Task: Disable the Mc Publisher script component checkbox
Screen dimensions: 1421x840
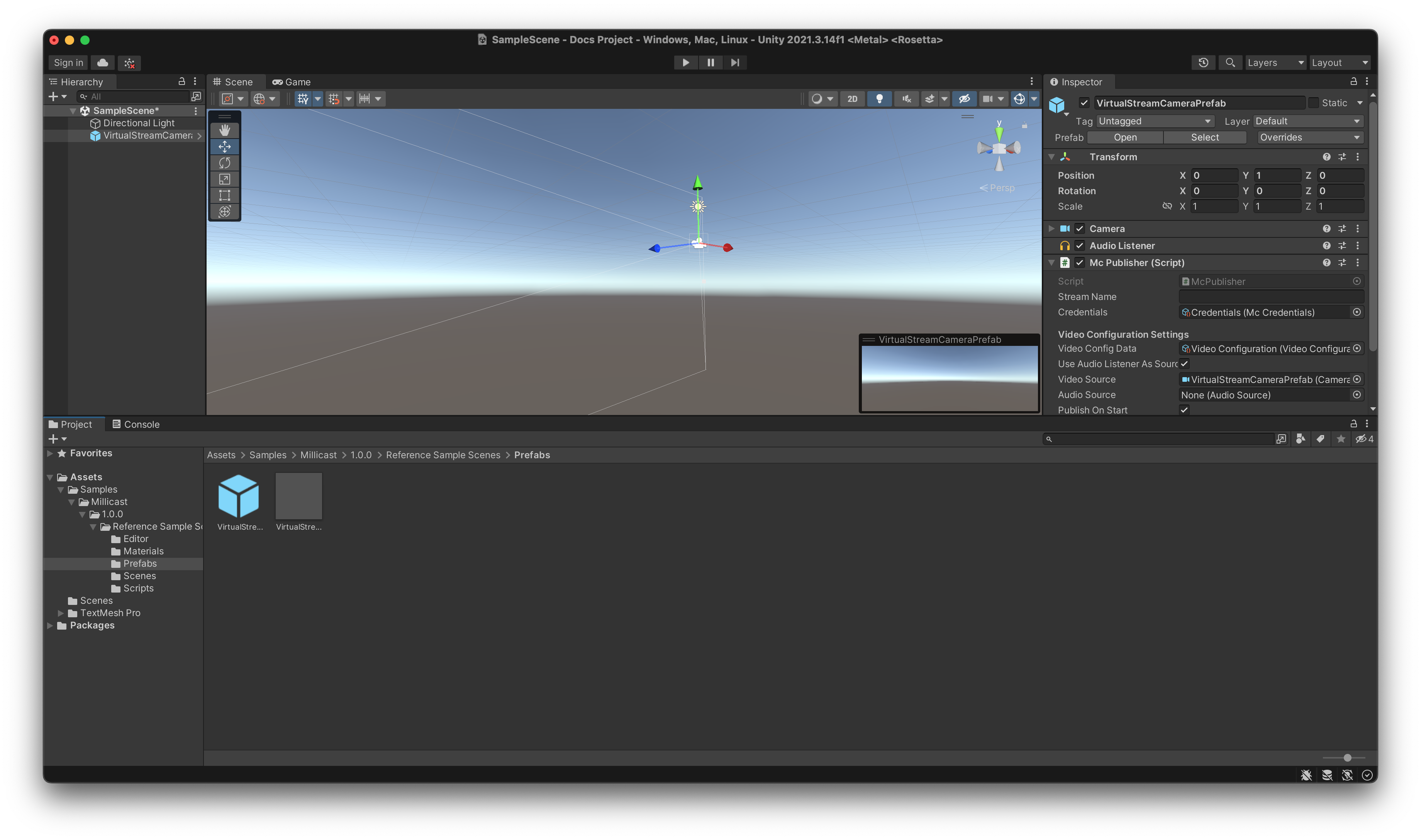Action: click(x=1080, y=262)
